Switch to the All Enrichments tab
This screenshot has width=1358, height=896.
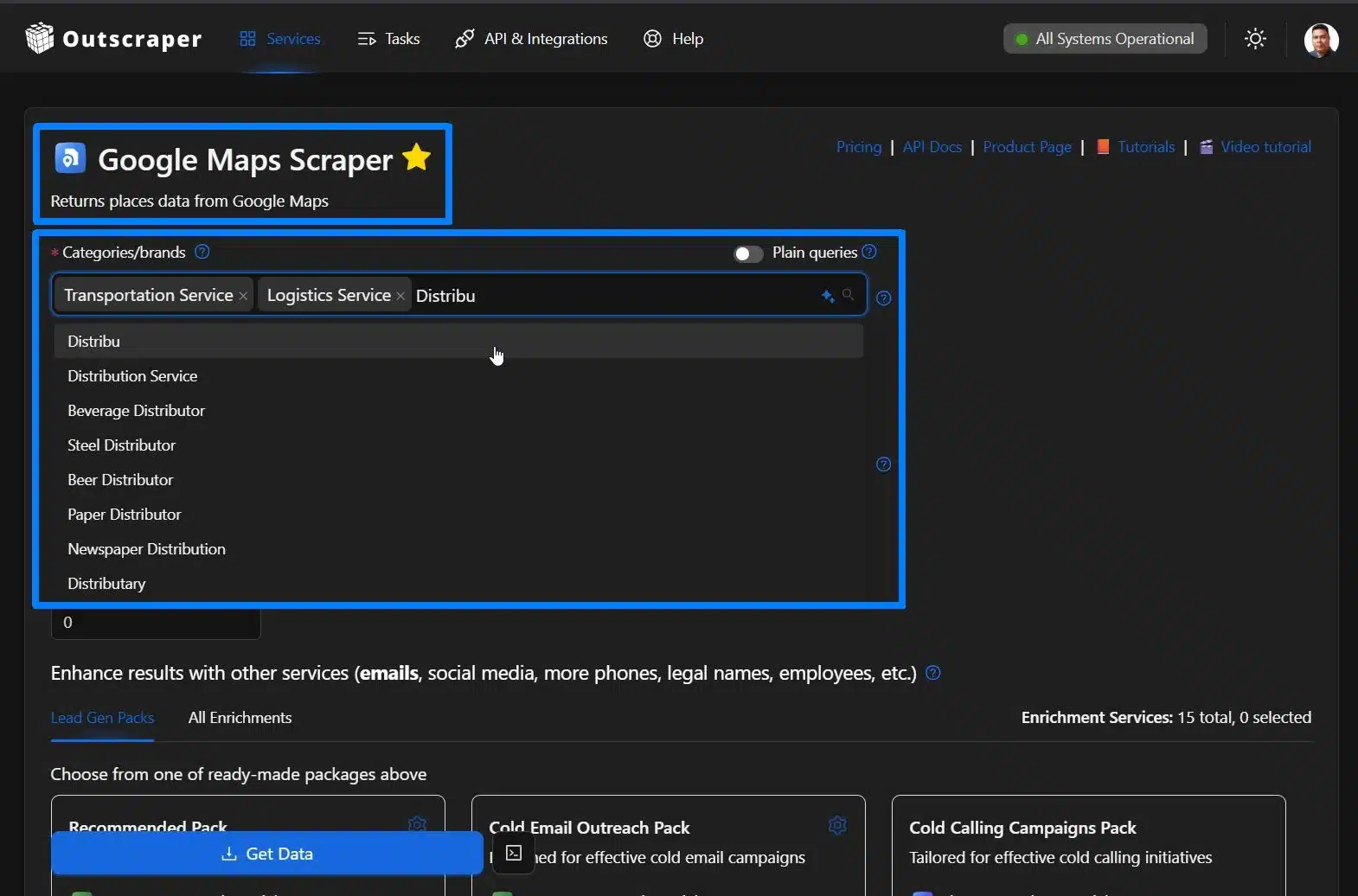click(240, 718)
